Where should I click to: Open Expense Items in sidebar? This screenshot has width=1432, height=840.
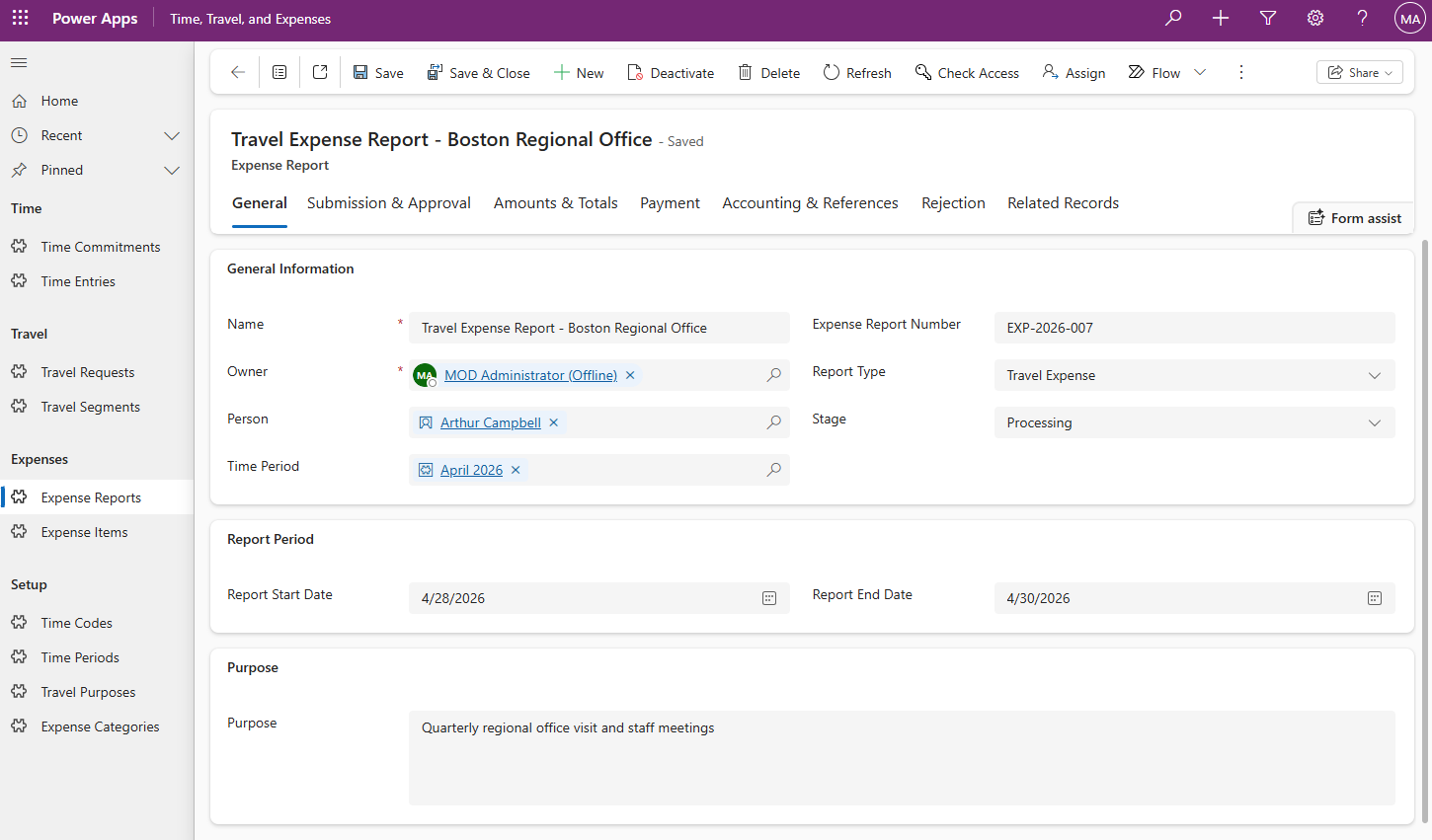point(97,532)
